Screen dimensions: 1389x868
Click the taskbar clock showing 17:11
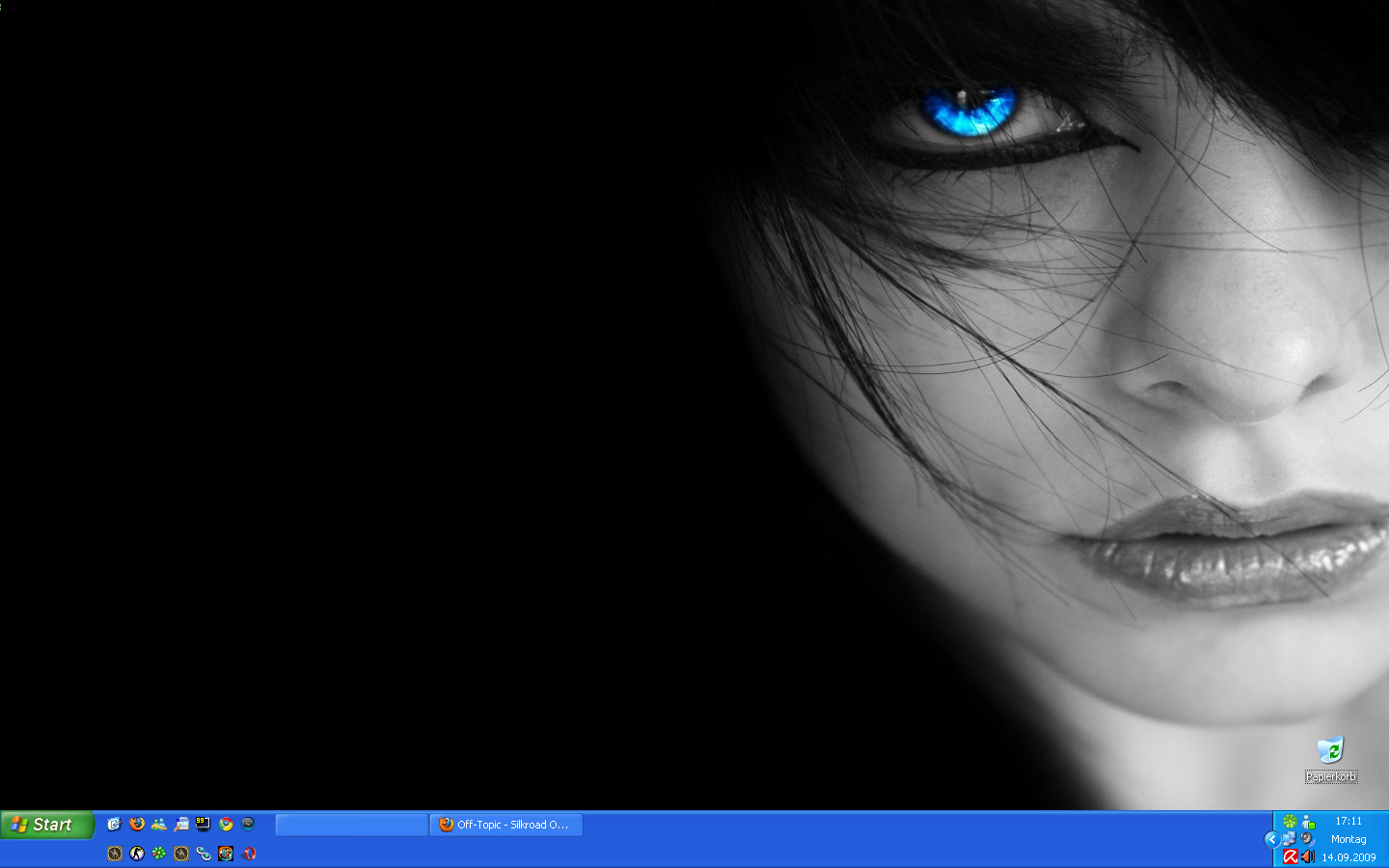(x=1348, y=822)
